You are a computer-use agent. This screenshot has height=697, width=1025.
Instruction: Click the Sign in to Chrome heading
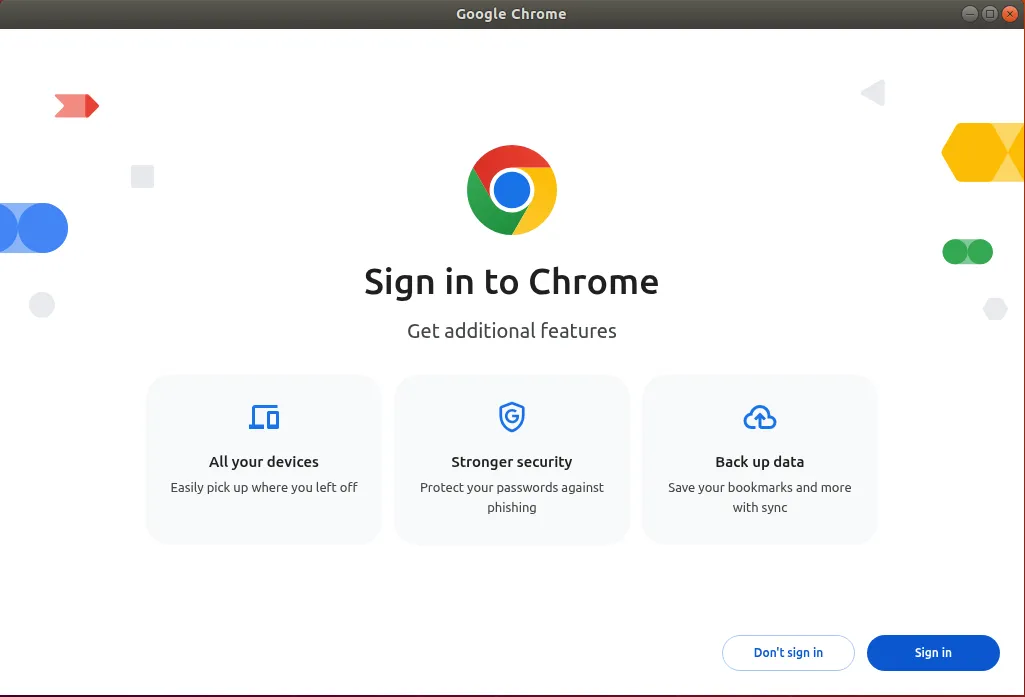pos(511,282)
